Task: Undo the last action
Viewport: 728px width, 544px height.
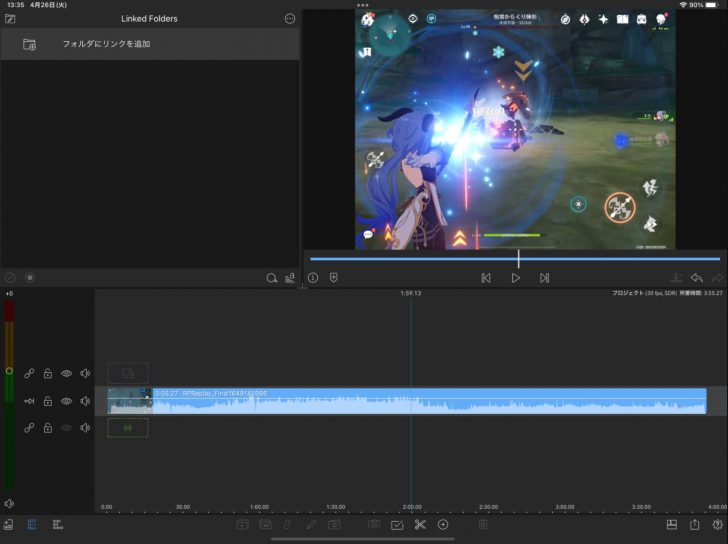Action: click(696, 278)
